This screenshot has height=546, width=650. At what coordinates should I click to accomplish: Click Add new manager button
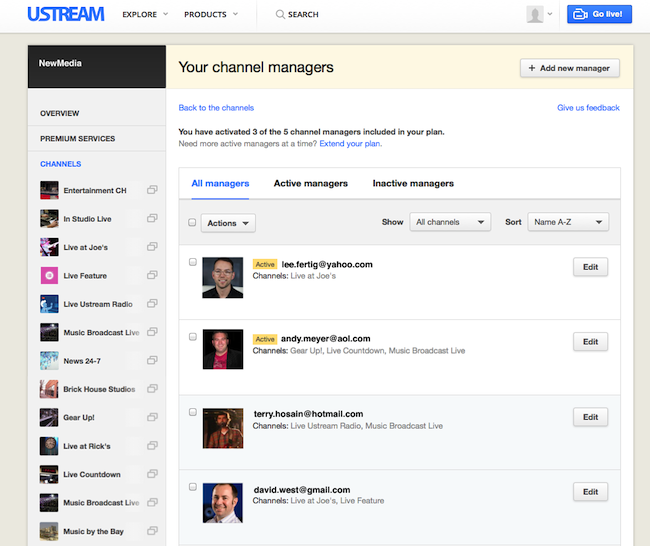tap(570, 68)
